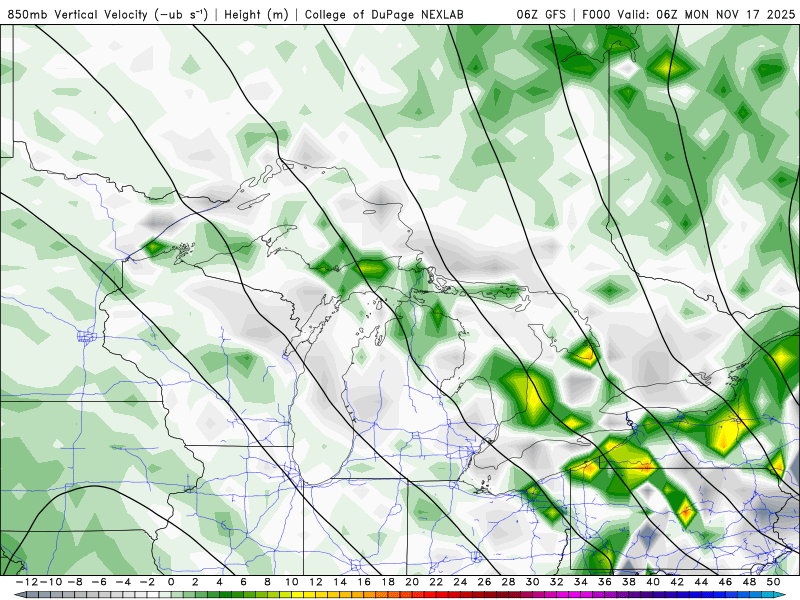Click the '-6' color scale label
Image resolution: width=800 pixels, height=600 pixels.
98,582
